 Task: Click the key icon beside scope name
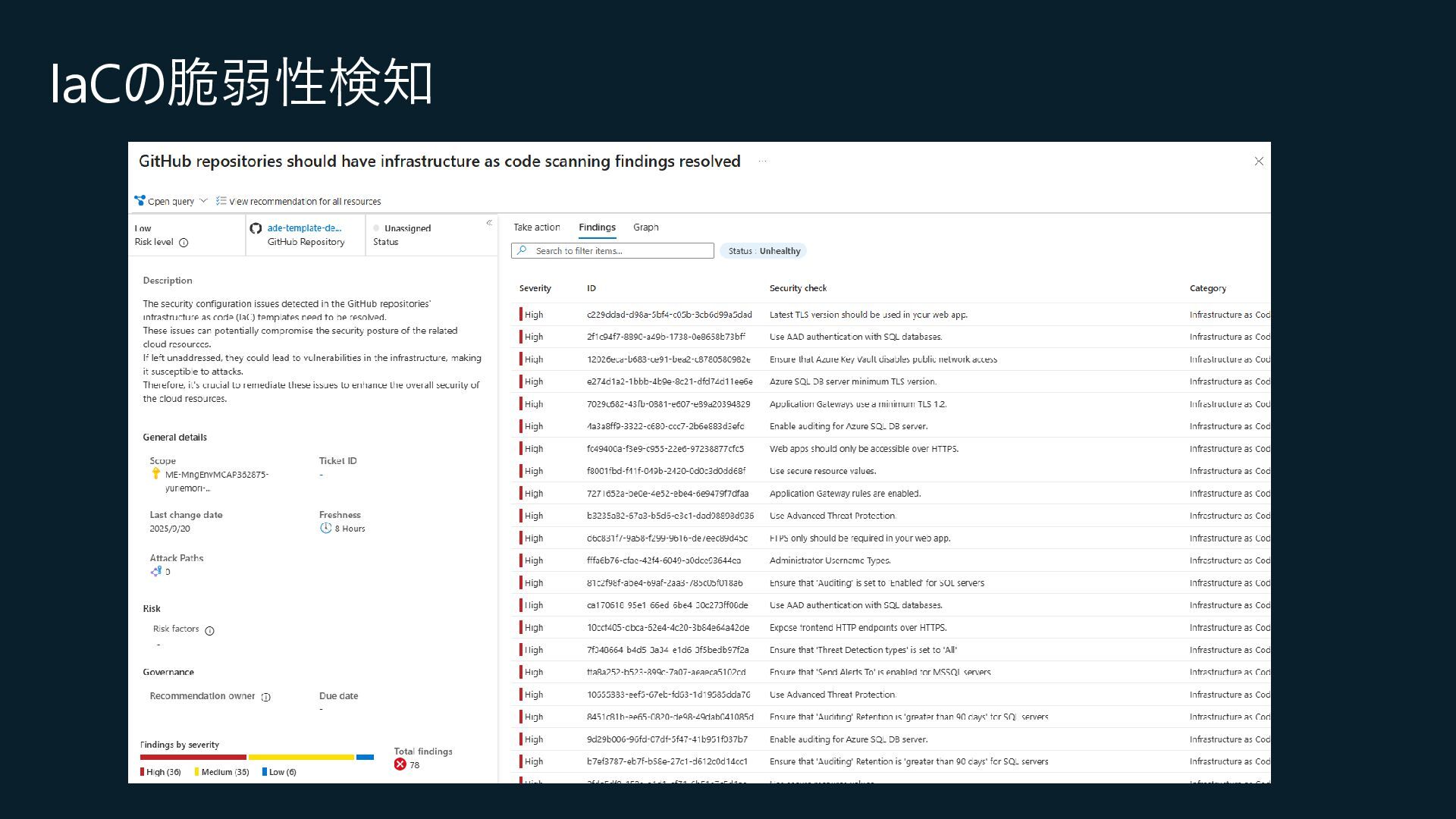tap(156, 474)
